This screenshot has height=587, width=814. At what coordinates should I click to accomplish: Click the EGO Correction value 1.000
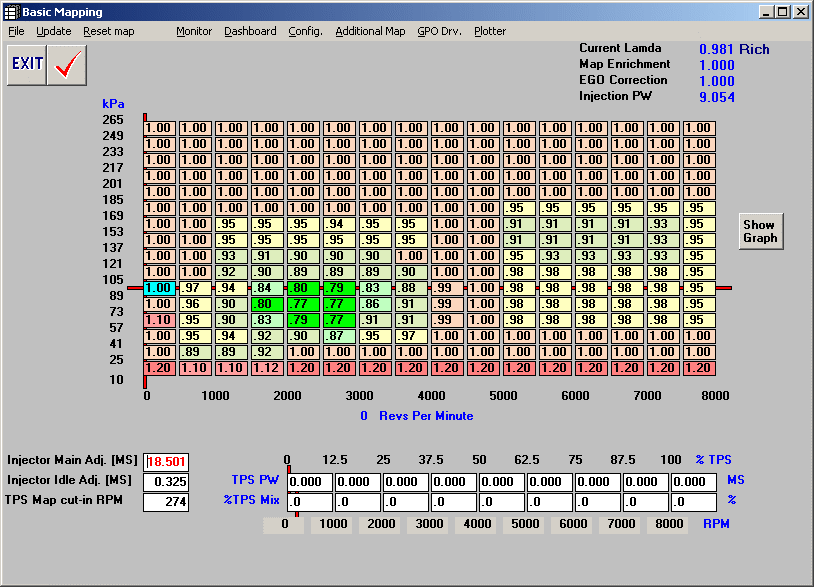(717, 81)
